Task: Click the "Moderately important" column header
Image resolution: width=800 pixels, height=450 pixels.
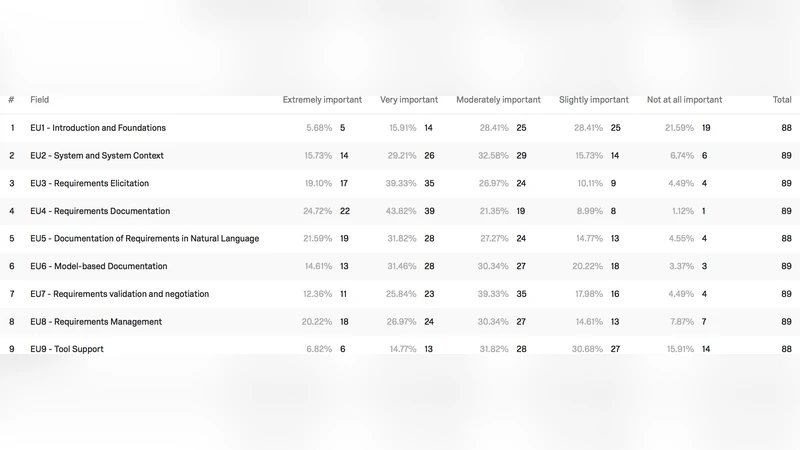Action: tap(498, 100)
